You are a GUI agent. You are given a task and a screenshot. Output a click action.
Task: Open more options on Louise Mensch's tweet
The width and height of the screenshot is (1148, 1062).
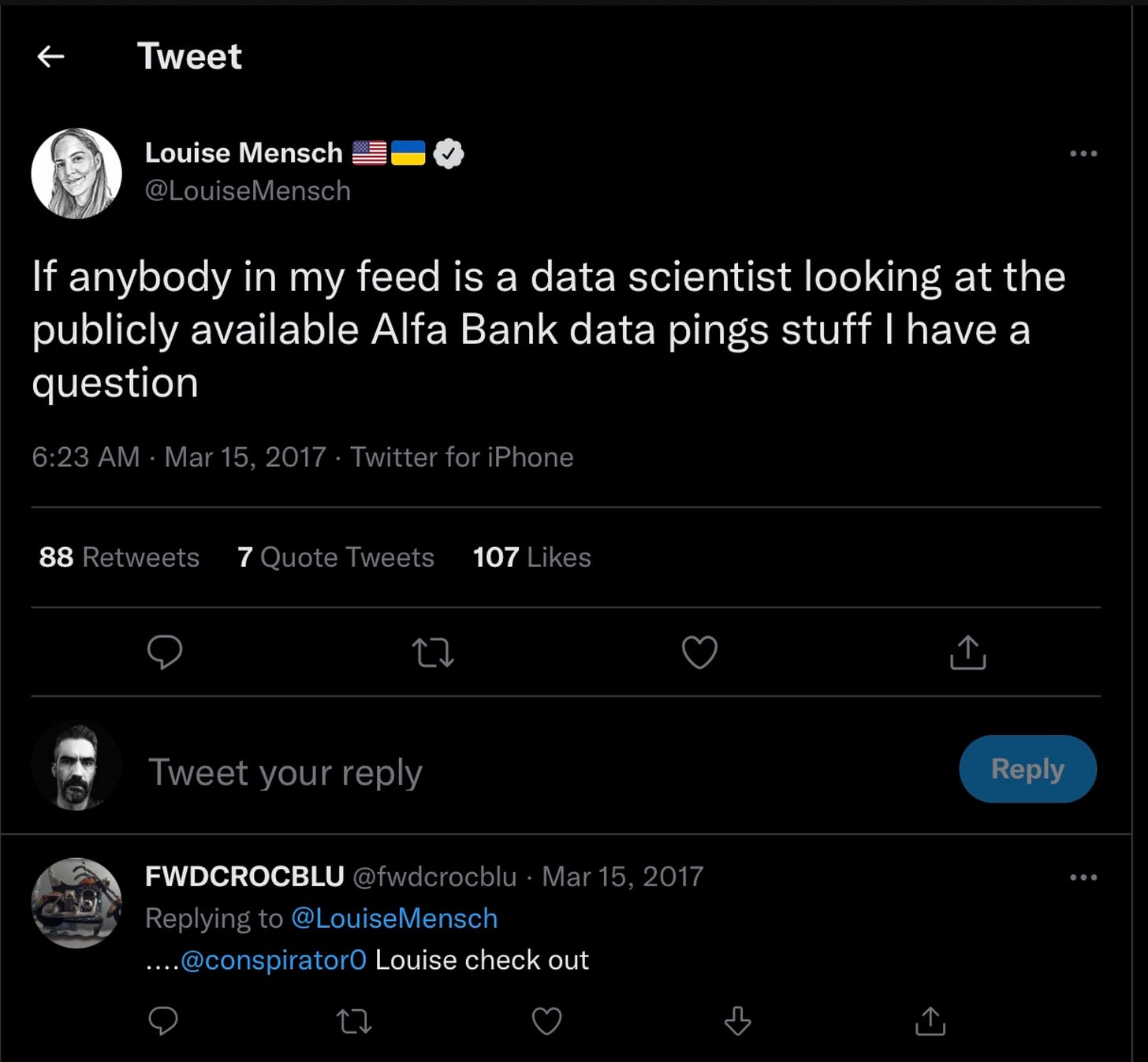coord(1083,153)
